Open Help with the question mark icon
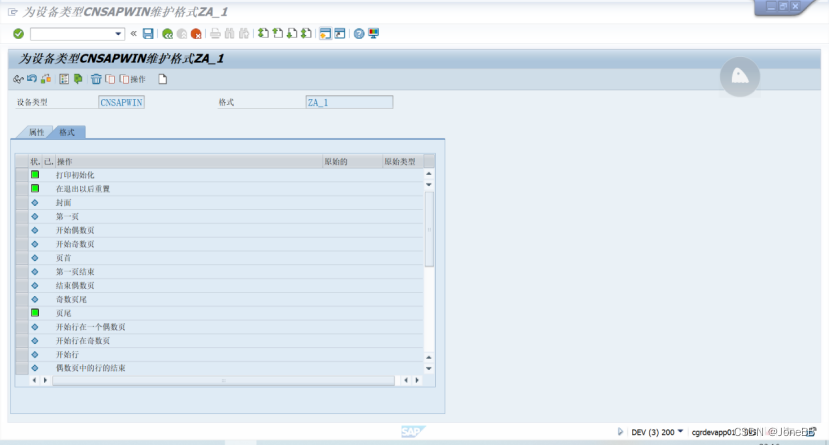The height and width of the screenshot is (446, 830). click(x=359, y=34)
